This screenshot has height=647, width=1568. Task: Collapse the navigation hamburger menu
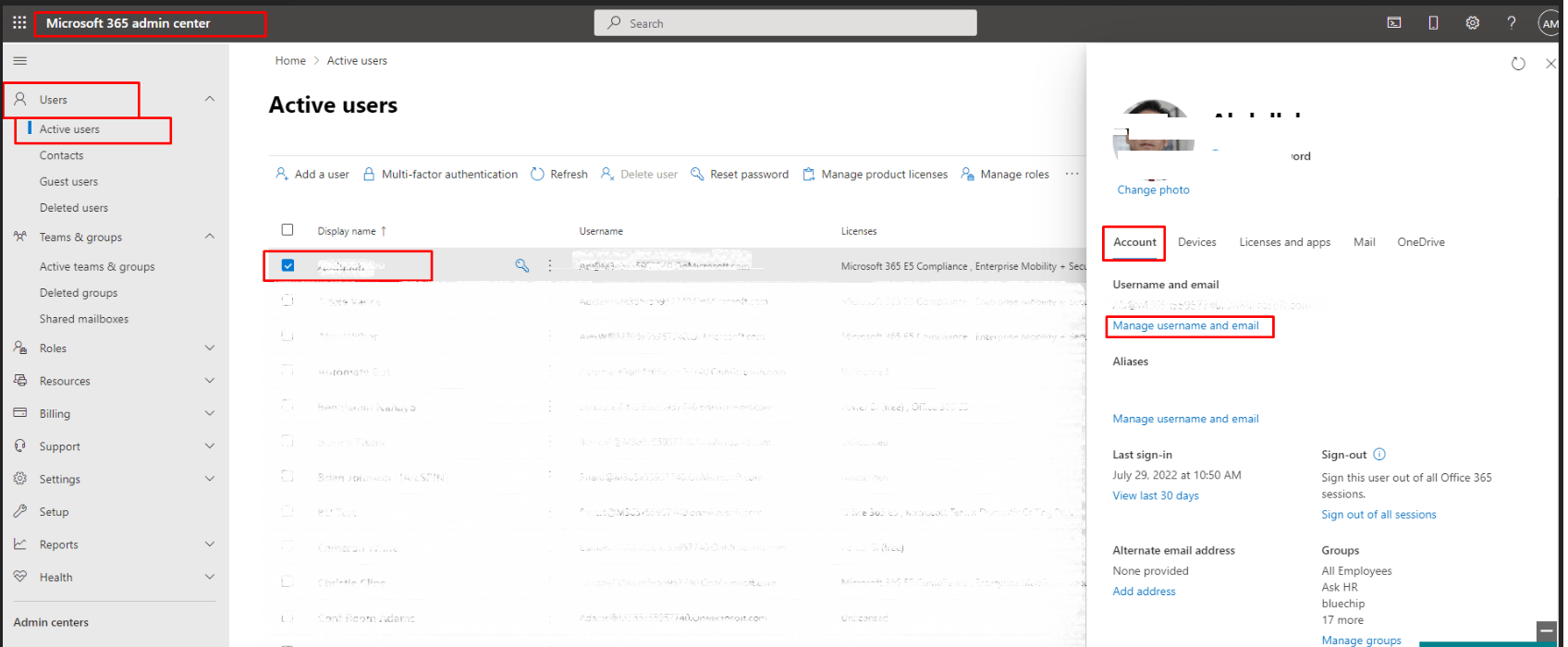tap(19, 61)
